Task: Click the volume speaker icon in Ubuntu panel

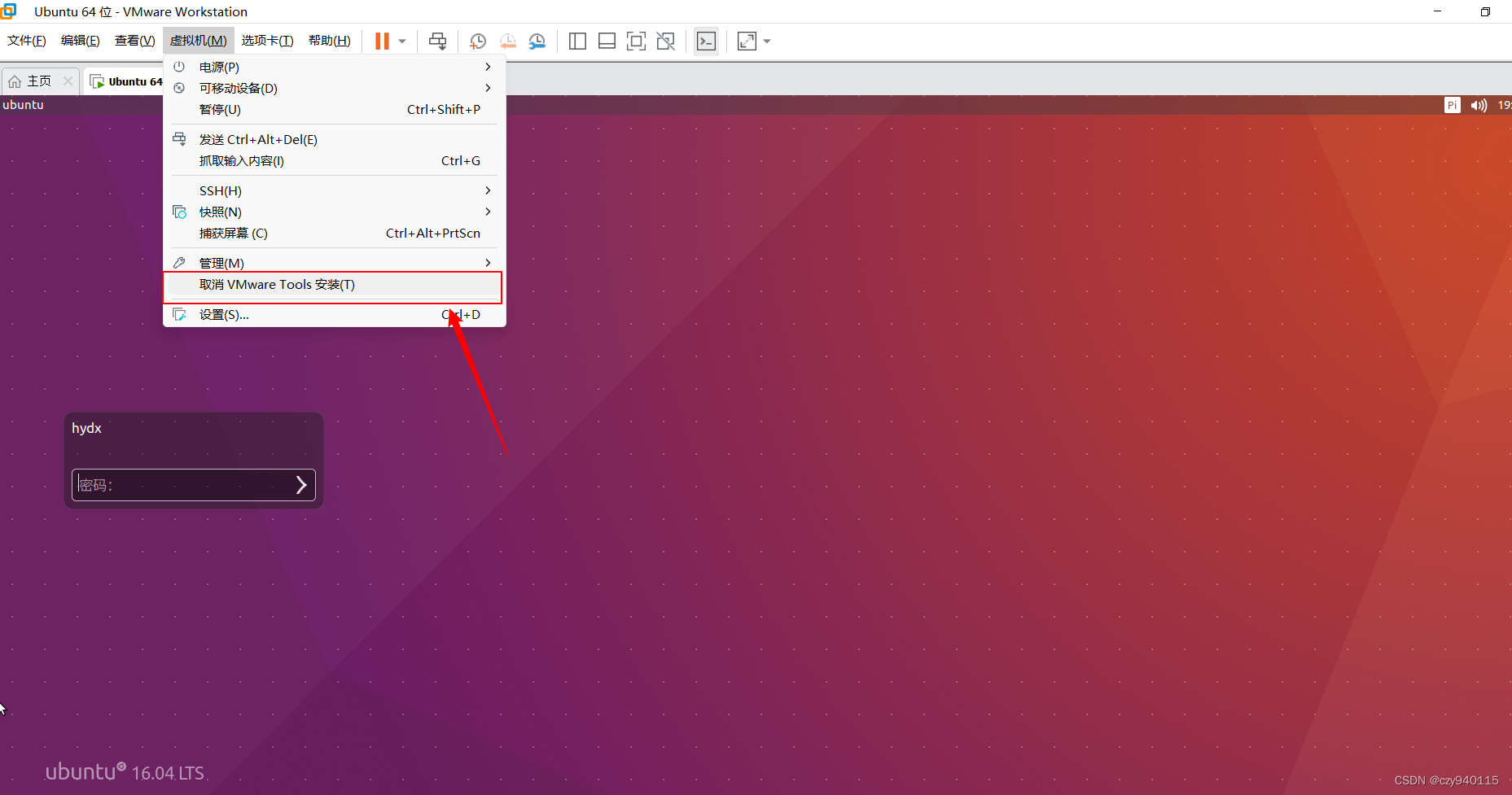Action: point(1479,105)
